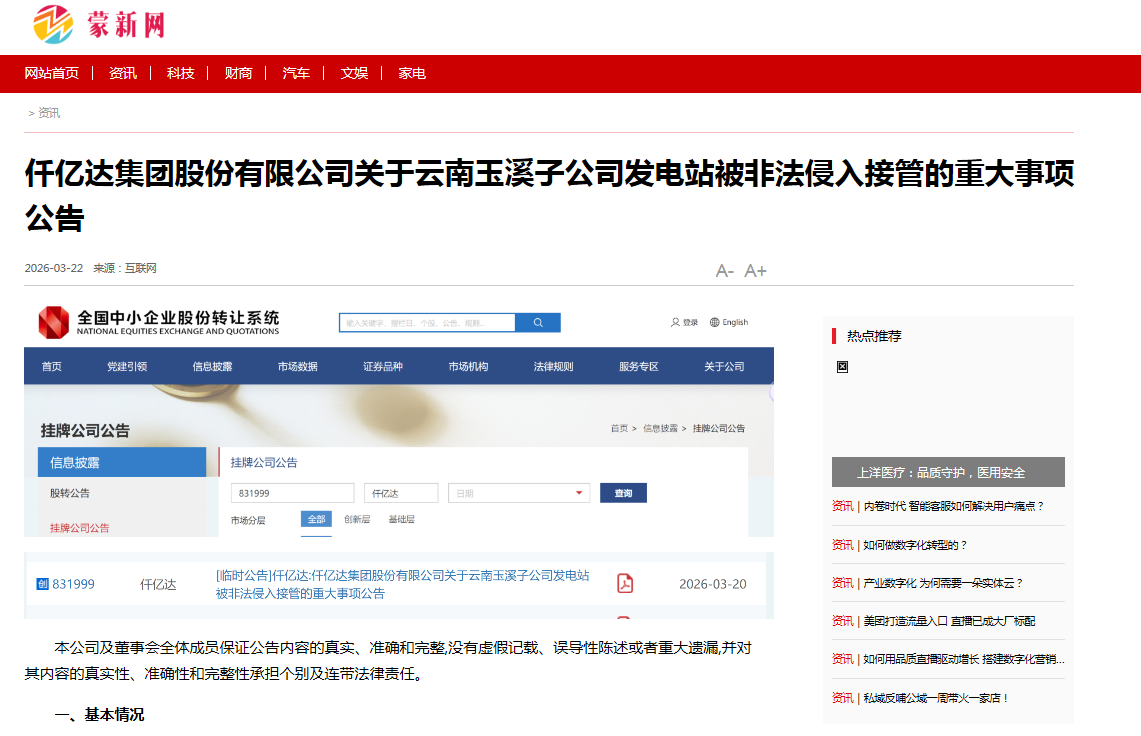Click the embedded NEEQ announcement screenshot image
The width and height of the screenshot is (1141, 736).
point(399,459)
